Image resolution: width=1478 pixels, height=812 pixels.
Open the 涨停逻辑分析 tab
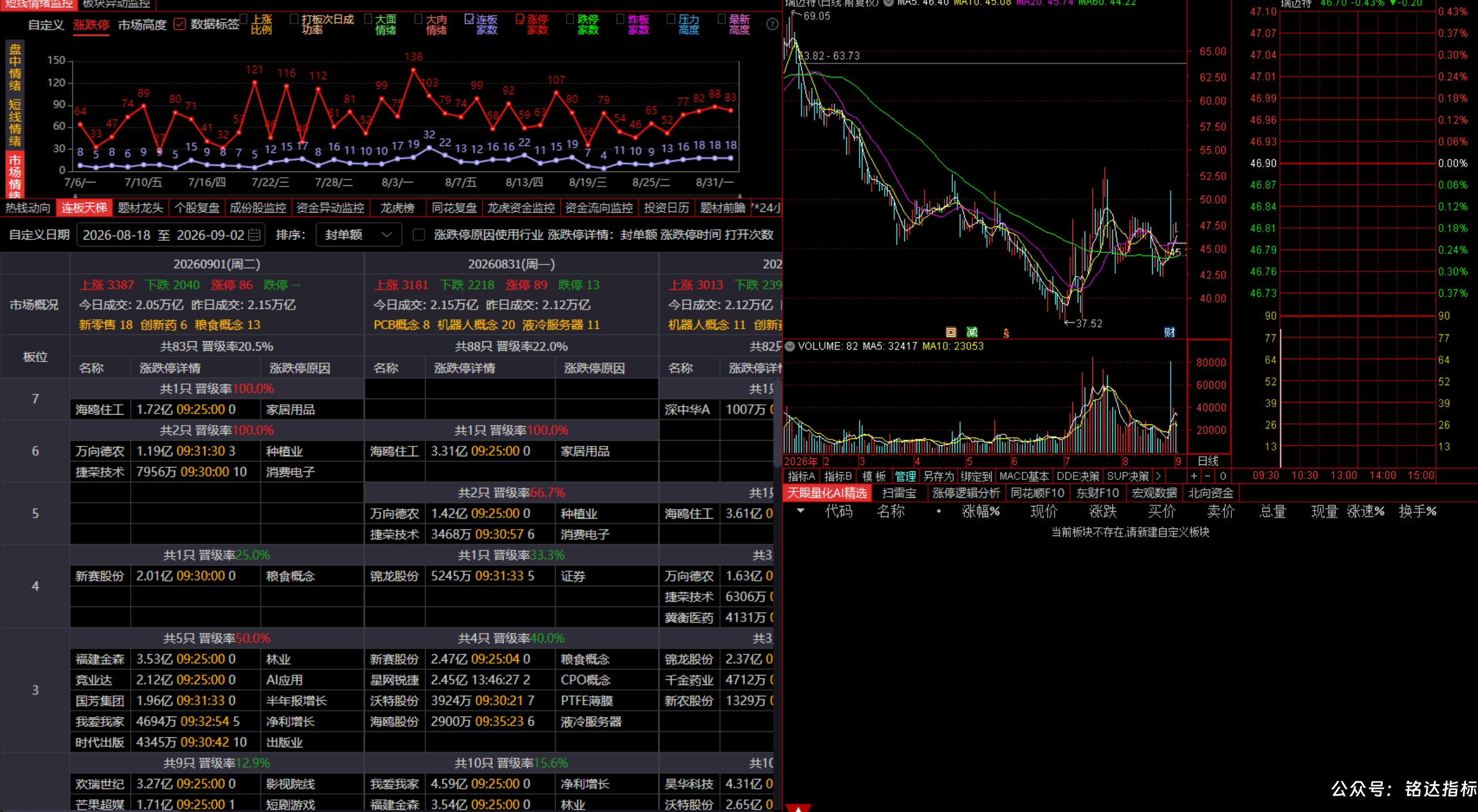point(966,493)
